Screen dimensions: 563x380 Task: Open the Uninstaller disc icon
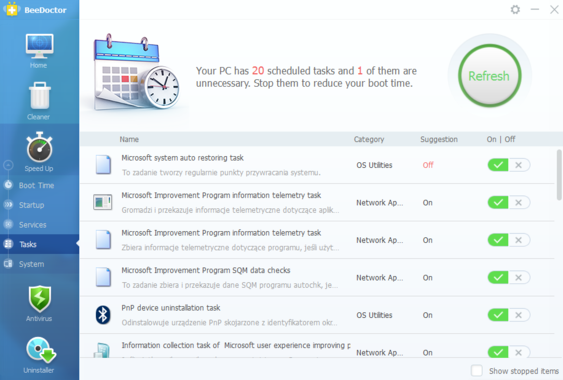pyautogui.click(x=40, y=349)
